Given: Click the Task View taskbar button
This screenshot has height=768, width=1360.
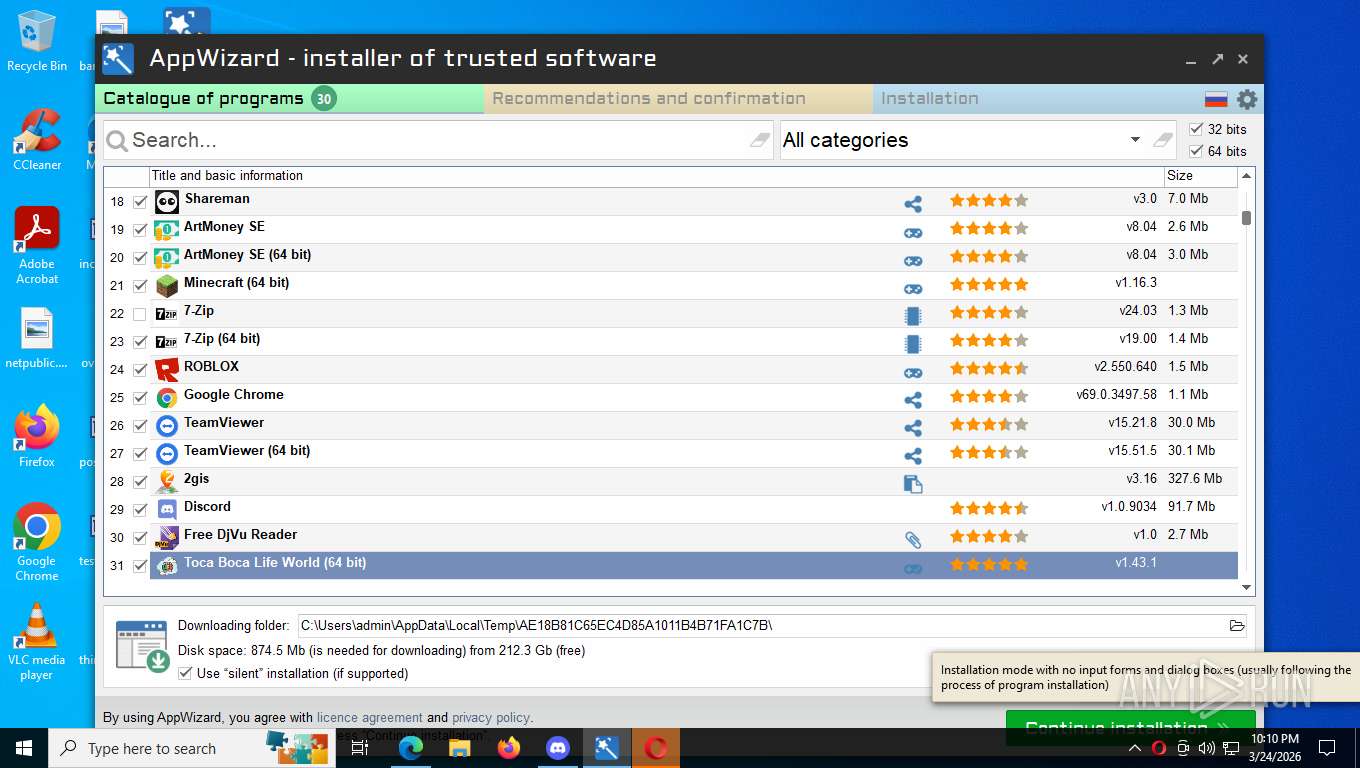Looking at the screenshot, I should pos(360,748).
